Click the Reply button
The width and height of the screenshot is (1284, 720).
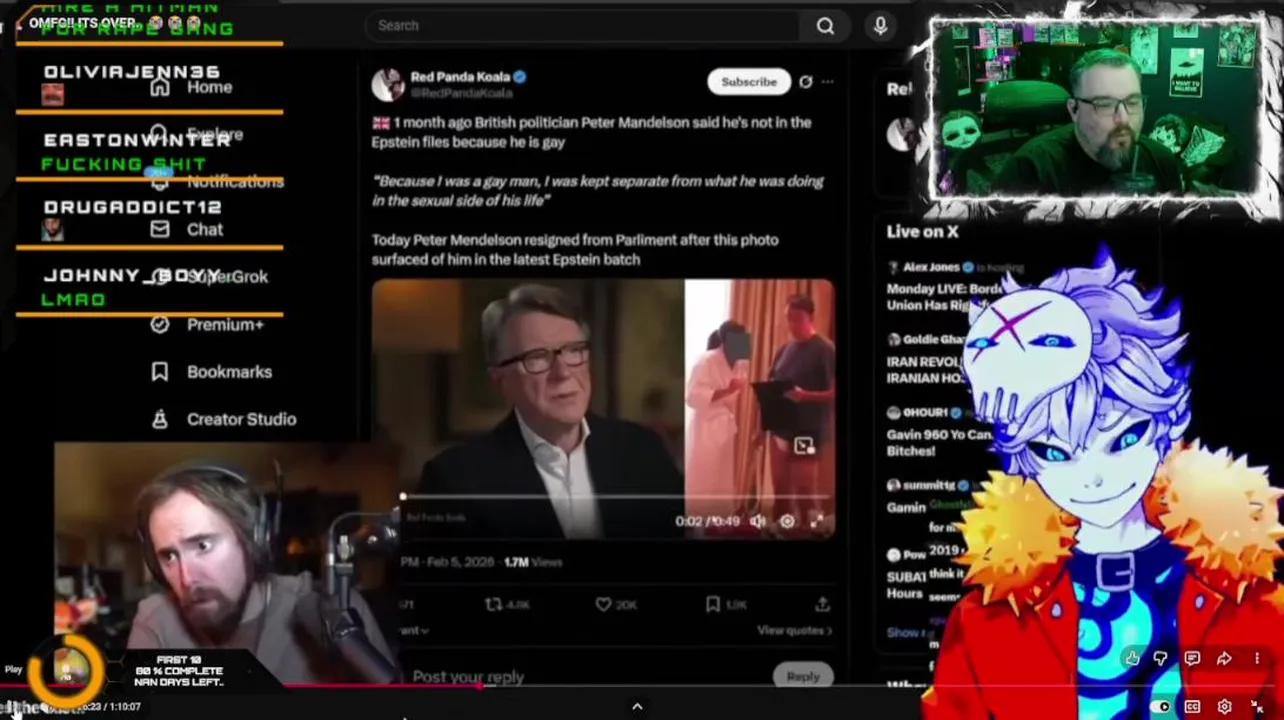coord(803,677)
